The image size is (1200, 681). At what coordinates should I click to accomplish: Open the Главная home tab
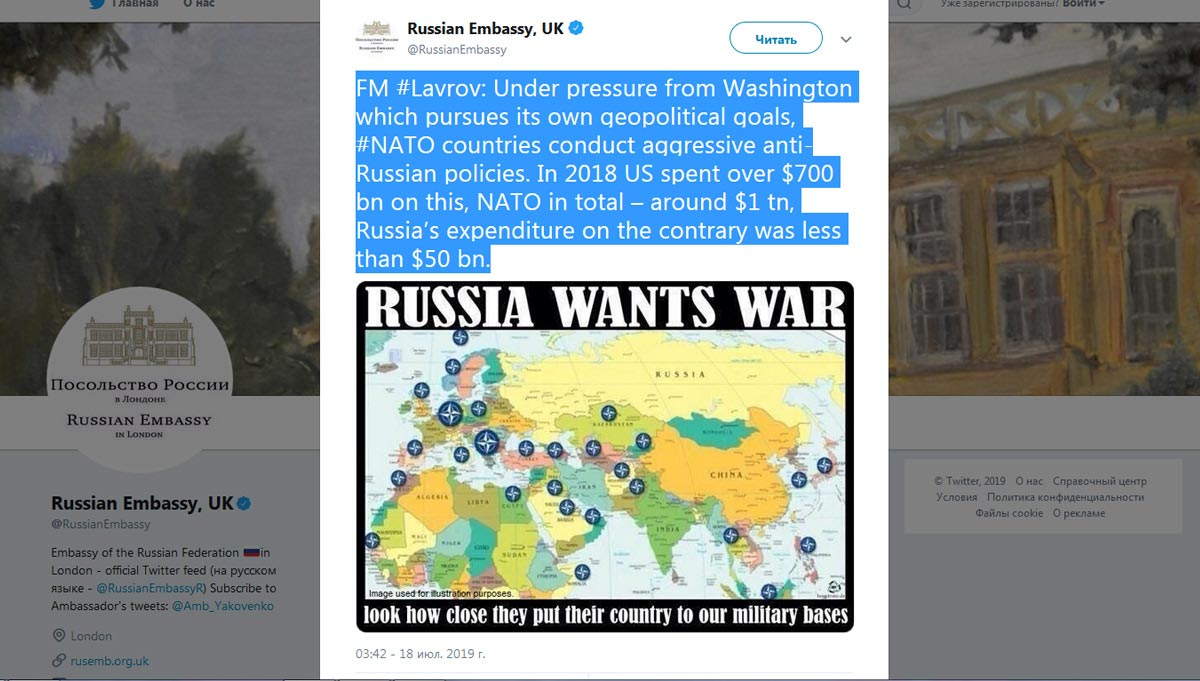pos(135,4)
